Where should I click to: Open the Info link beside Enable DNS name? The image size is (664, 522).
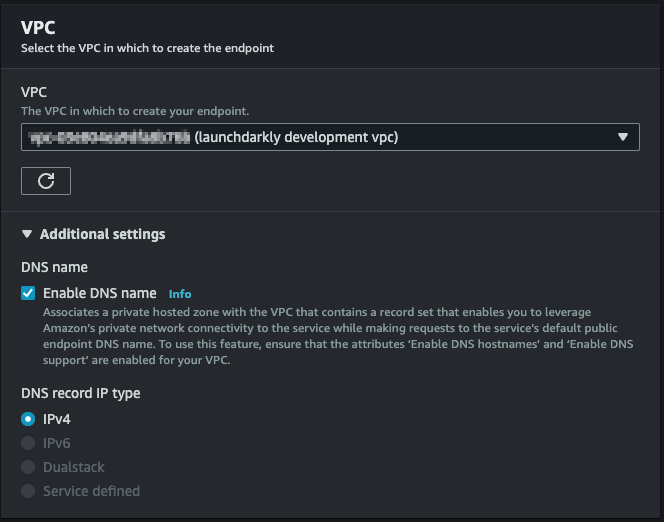click(180, 294)
